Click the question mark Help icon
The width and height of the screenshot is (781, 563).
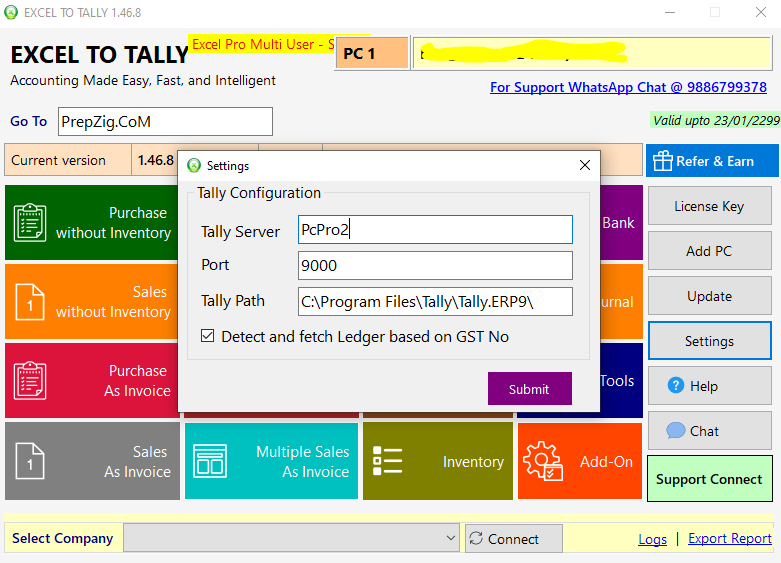675,385
